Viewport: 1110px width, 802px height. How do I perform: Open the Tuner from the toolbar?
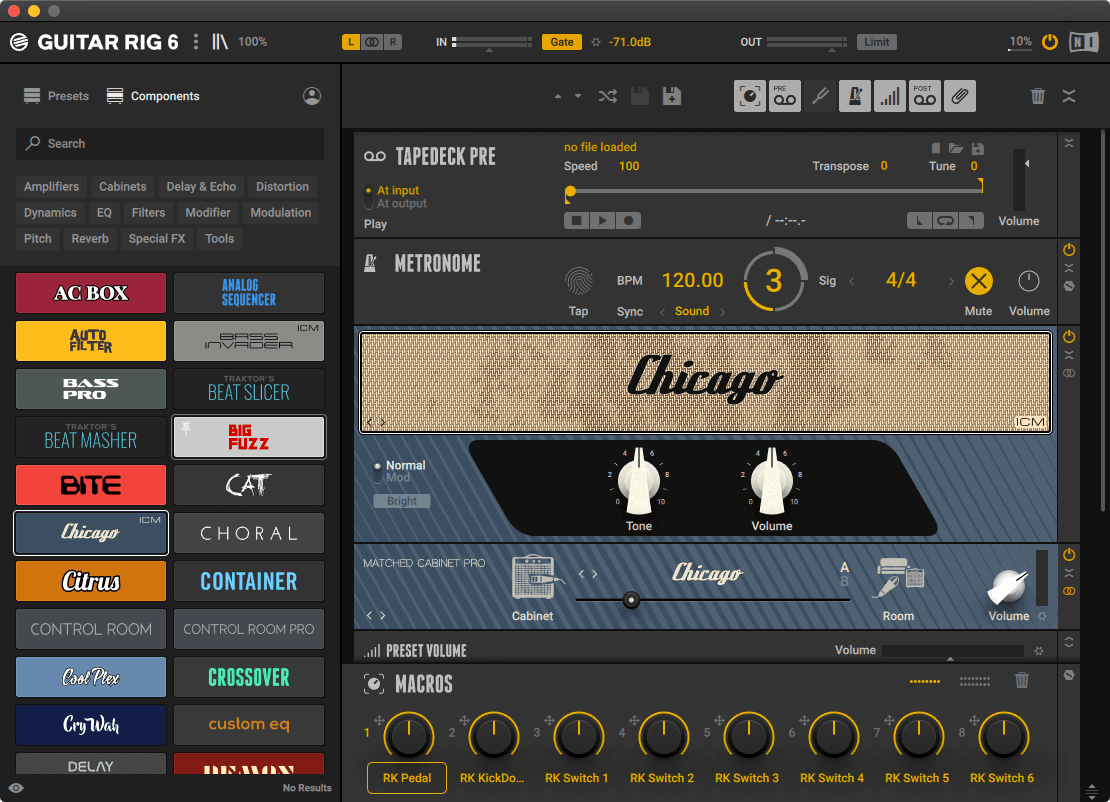click(820, 96)
